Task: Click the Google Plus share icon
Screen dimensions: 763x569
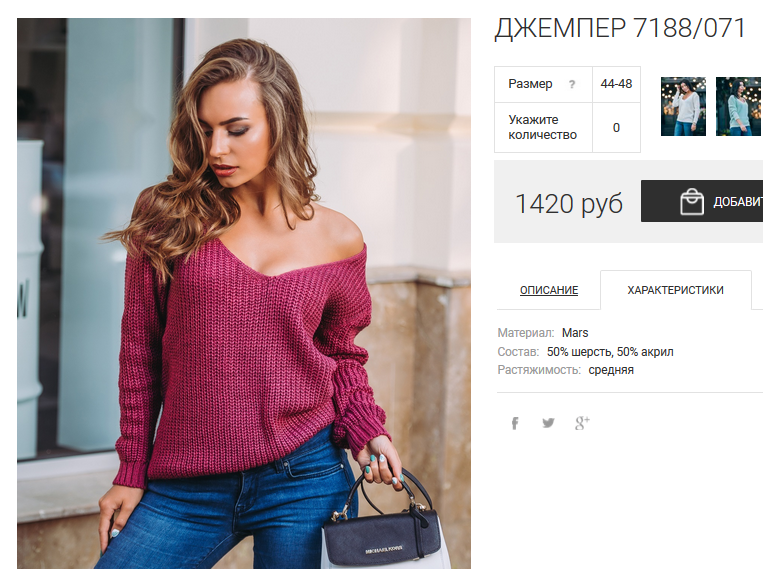Action: pyautogui.click(x=582, y=423)
